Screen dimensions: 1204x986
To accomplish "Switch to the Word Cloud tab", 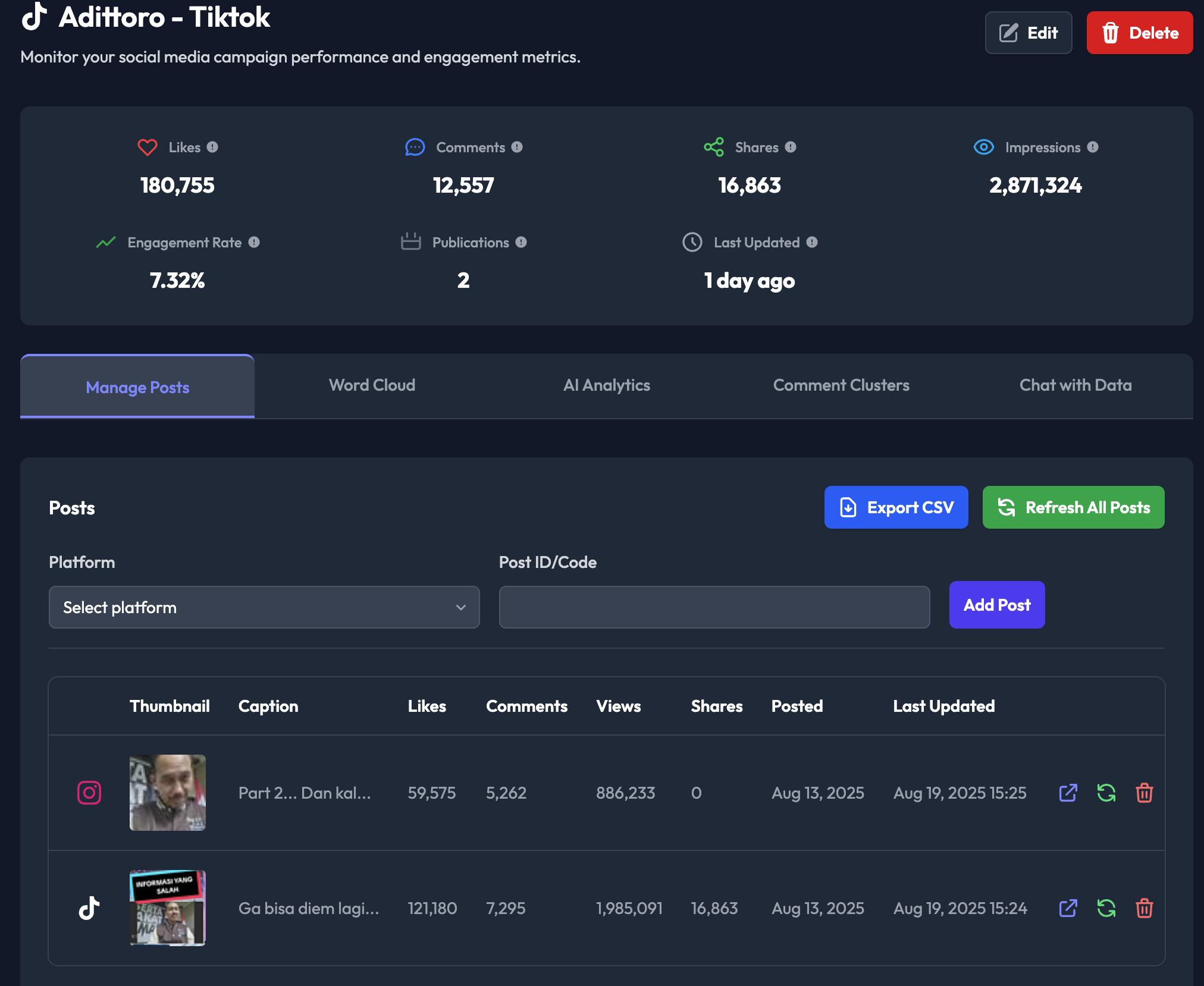I will pyautogui.click(x=372, y=385).
